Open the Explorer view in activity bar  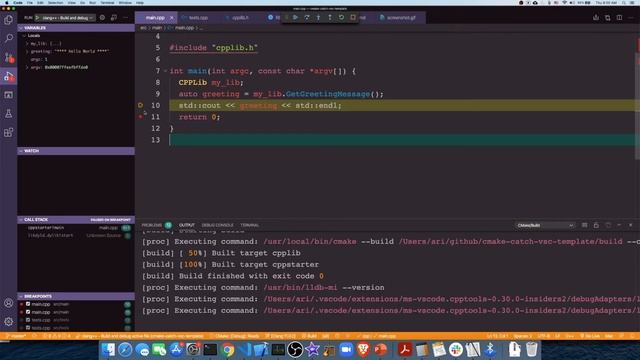[8, 20]
